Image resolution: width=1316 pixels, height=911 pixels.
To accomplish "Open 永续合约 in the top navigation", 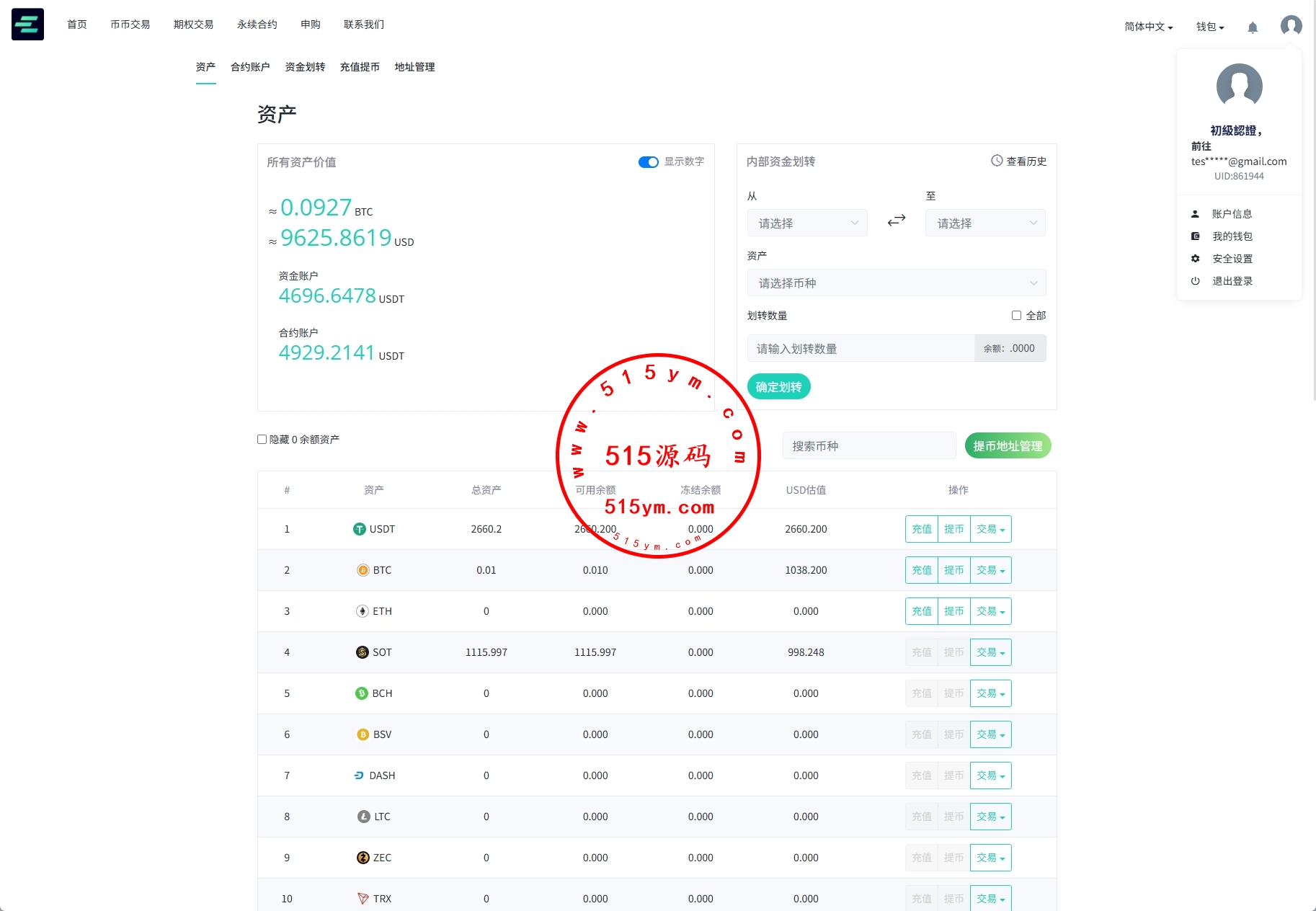I will coord(257,25).
